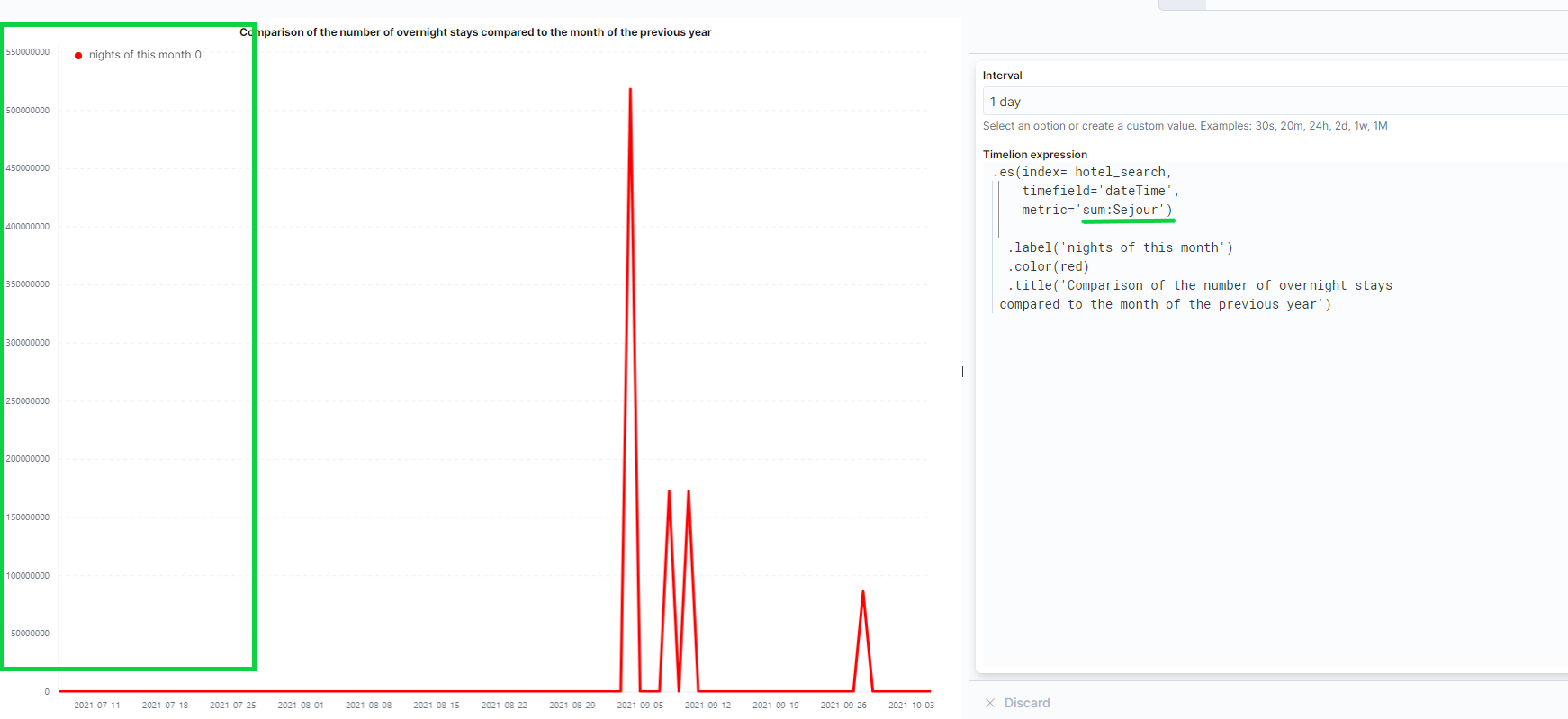Screen dimensions: 1568x719
Task: Click the 2021-09-26 x-axis date
Action: tap(843, 706)
